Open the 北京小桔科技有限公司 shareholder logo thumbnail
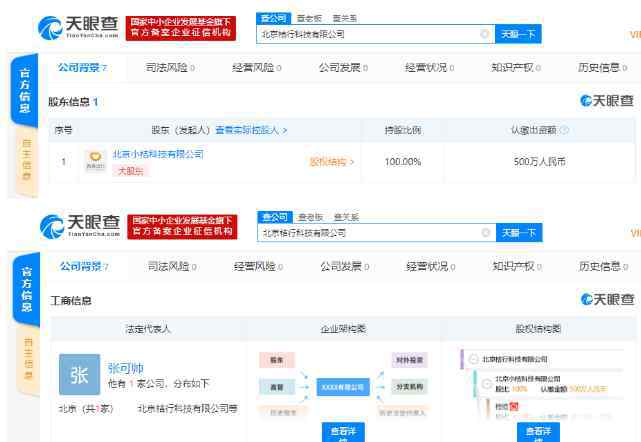 (95, 161)
